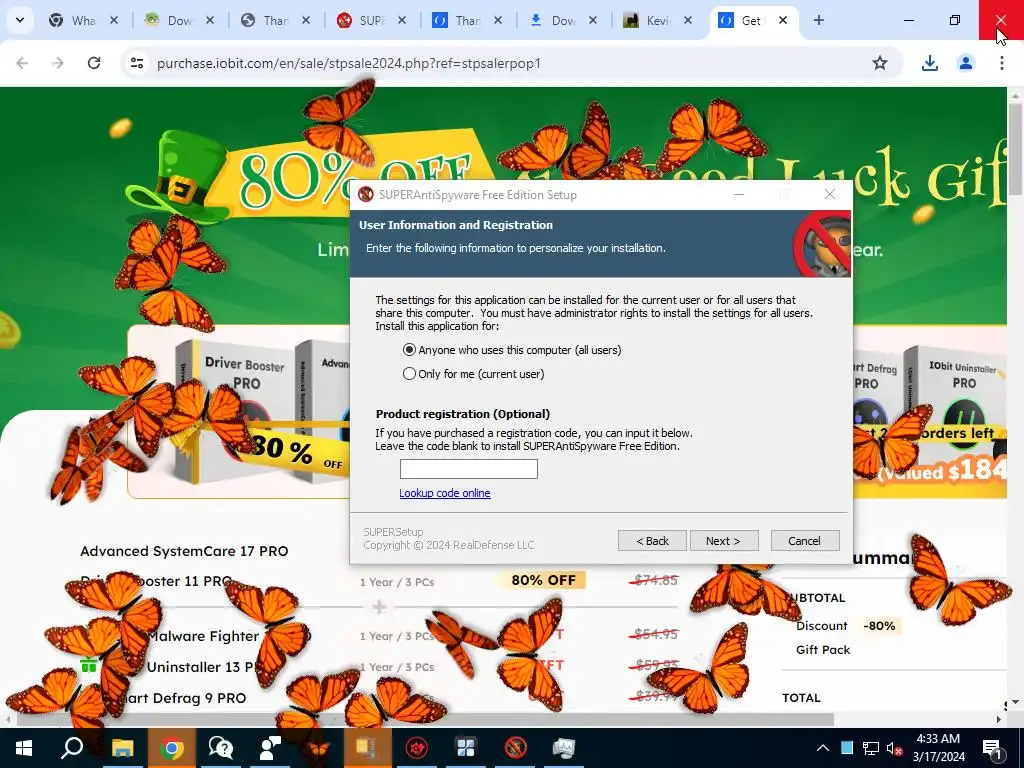Click Chrome icon in taskbar
1024x768 pixels.
[x=172, y=748]
